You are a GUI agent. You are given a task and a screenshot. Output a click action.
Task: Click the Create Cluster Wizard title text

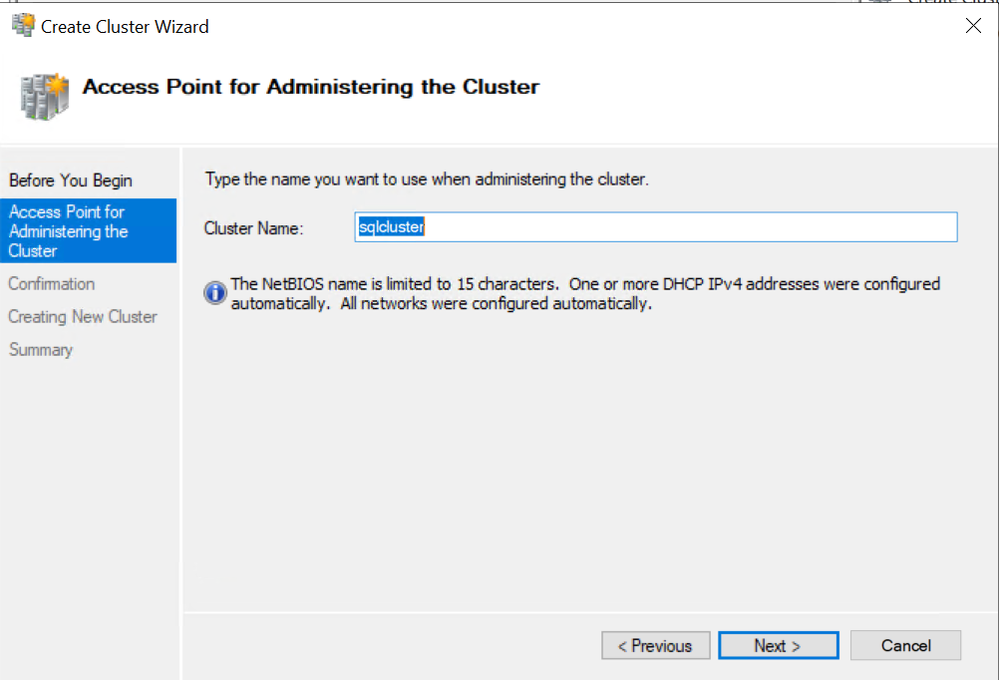coord(125,27)
